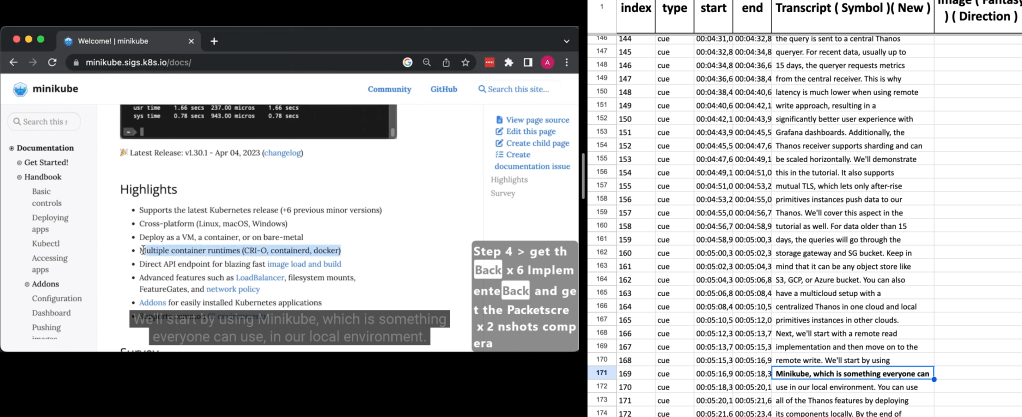Click the 'end' column header in spreadsheet
This screenshot has height=417, width=1022.
pos(752,8)
